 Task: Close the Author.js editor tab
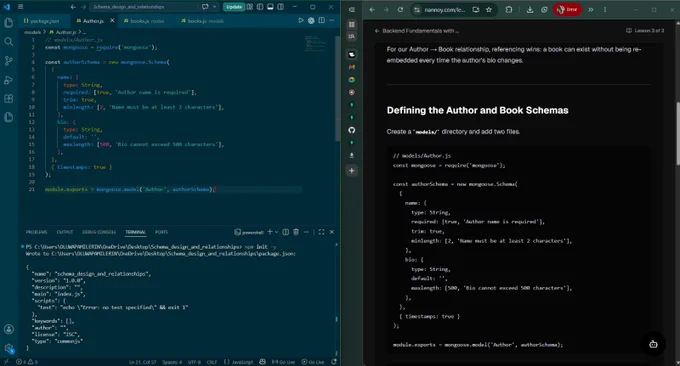tap(112, 20)
